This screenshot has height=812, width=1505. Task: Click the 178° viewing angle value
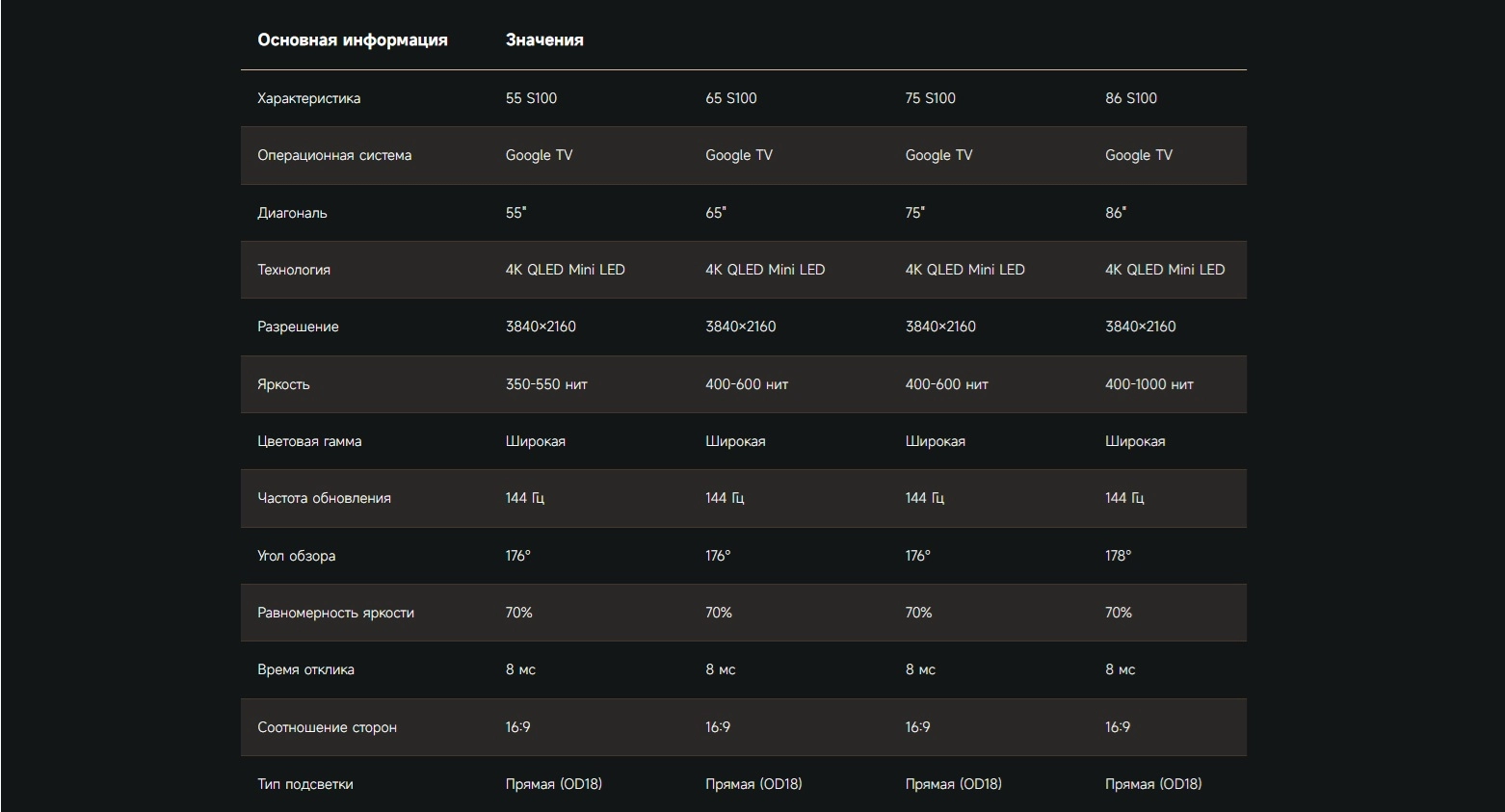point(1119,556)
